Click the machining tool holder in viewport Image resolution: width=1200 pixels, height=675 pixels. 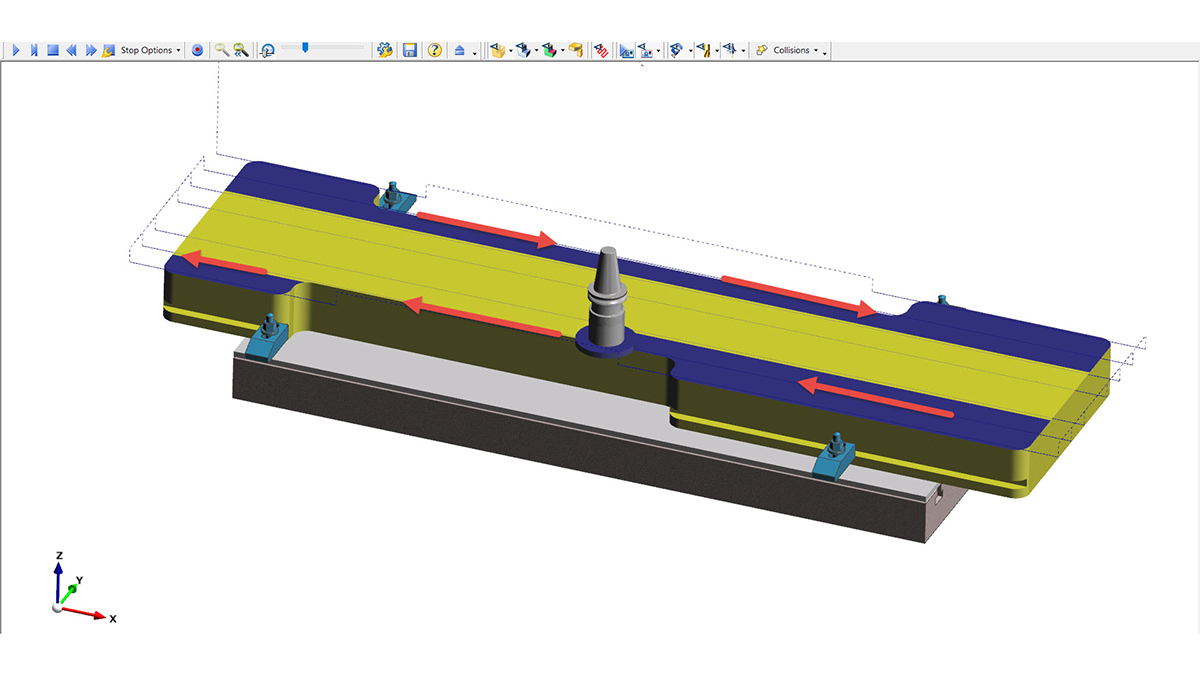(x=609, y=300)
